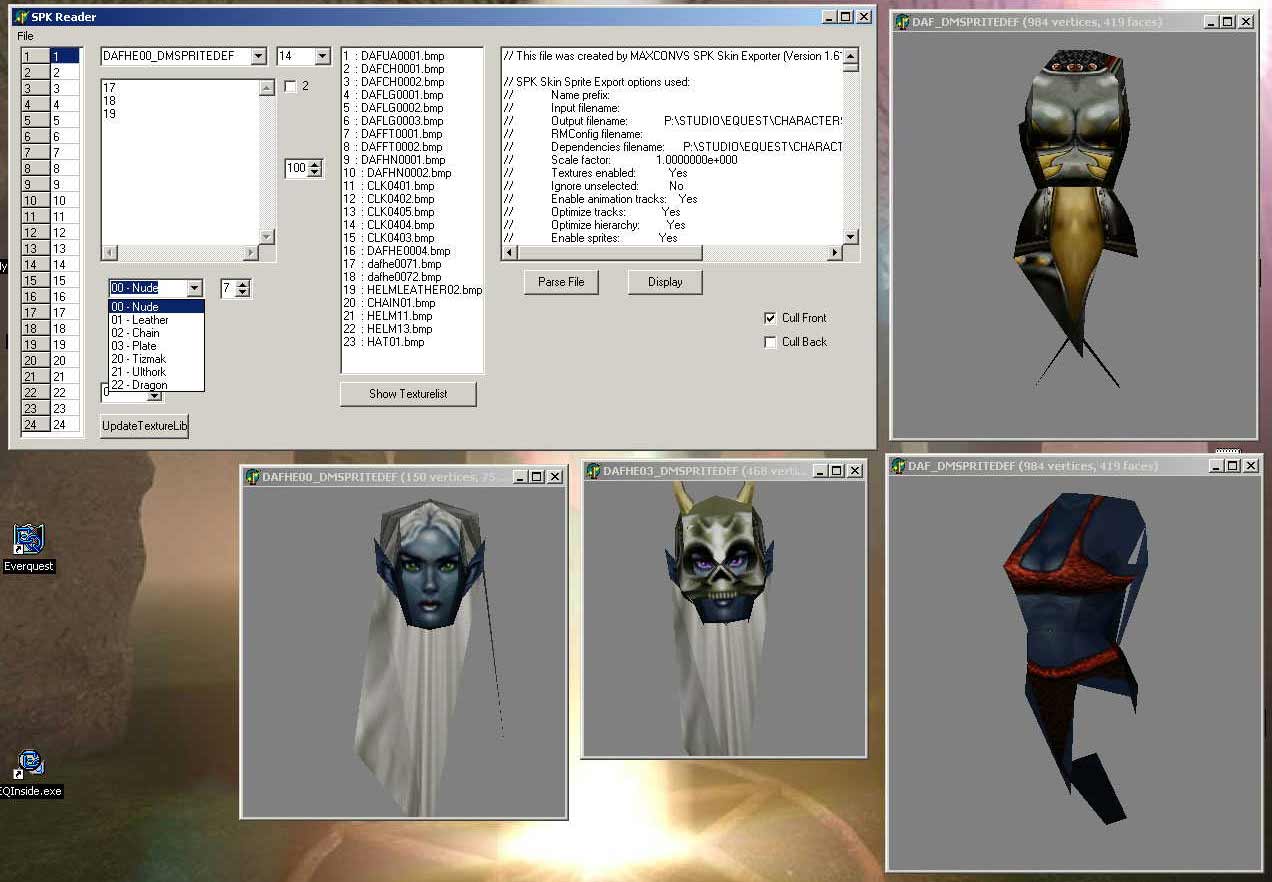Expand the DAFHE00_DMSPRITEDEF combo box
Image resolution: width=1272 pixels, height=882 pixels.
click(x=258, y=57)
